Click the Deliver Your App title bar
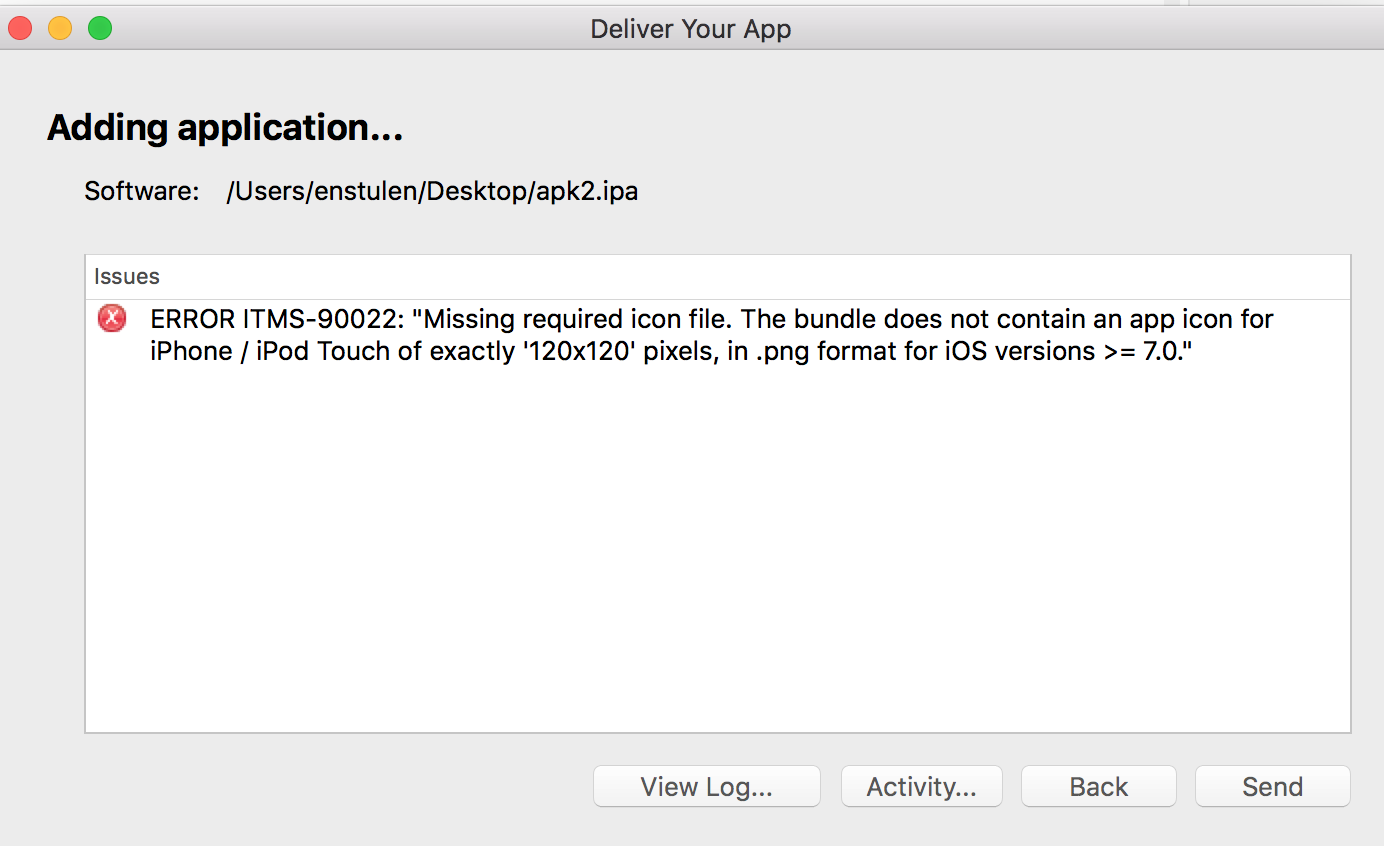Image resolution: width=1384 pixels, height=846 pixels. [x=690, y=28]
